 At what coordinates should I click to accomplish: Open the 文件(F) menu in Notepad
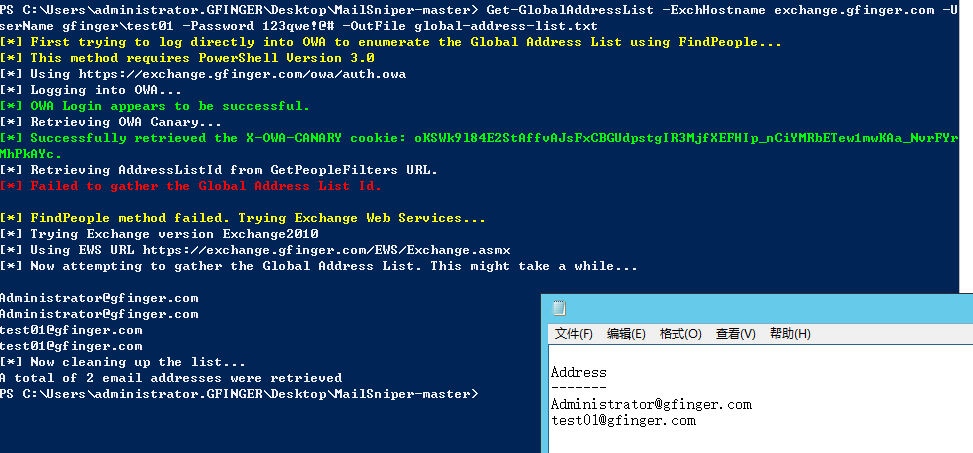tap(573, 334)
